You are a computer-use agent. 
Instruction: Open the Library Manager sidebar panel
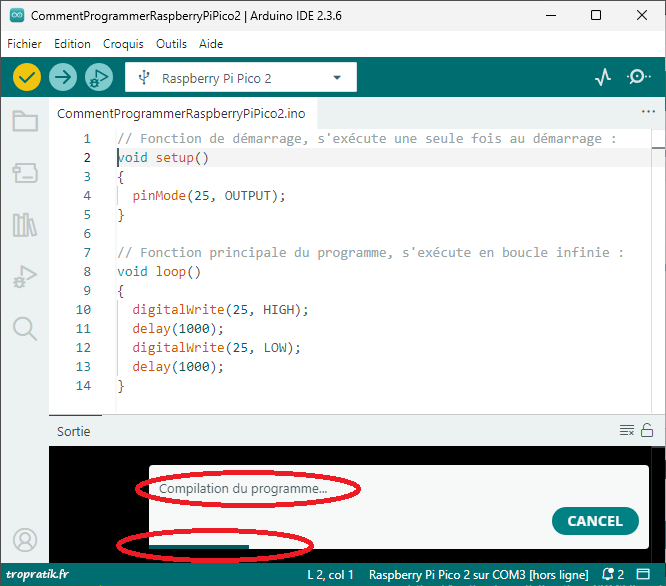[25, 225]
